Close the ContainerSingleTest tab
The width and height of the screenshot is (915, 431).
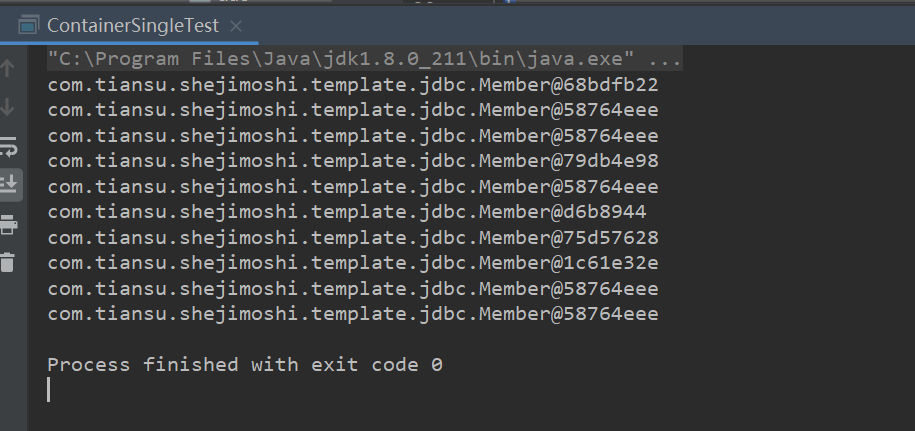[236, 25]
